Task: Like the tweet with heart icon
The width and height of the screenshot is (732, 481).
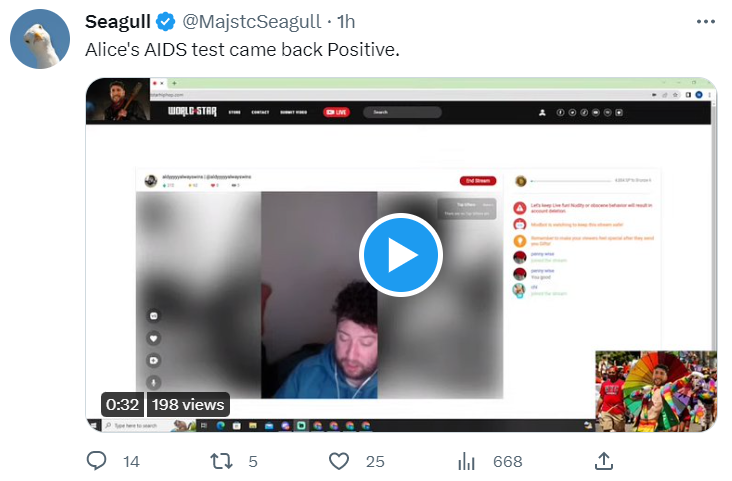Action: (x=339, y=461)
